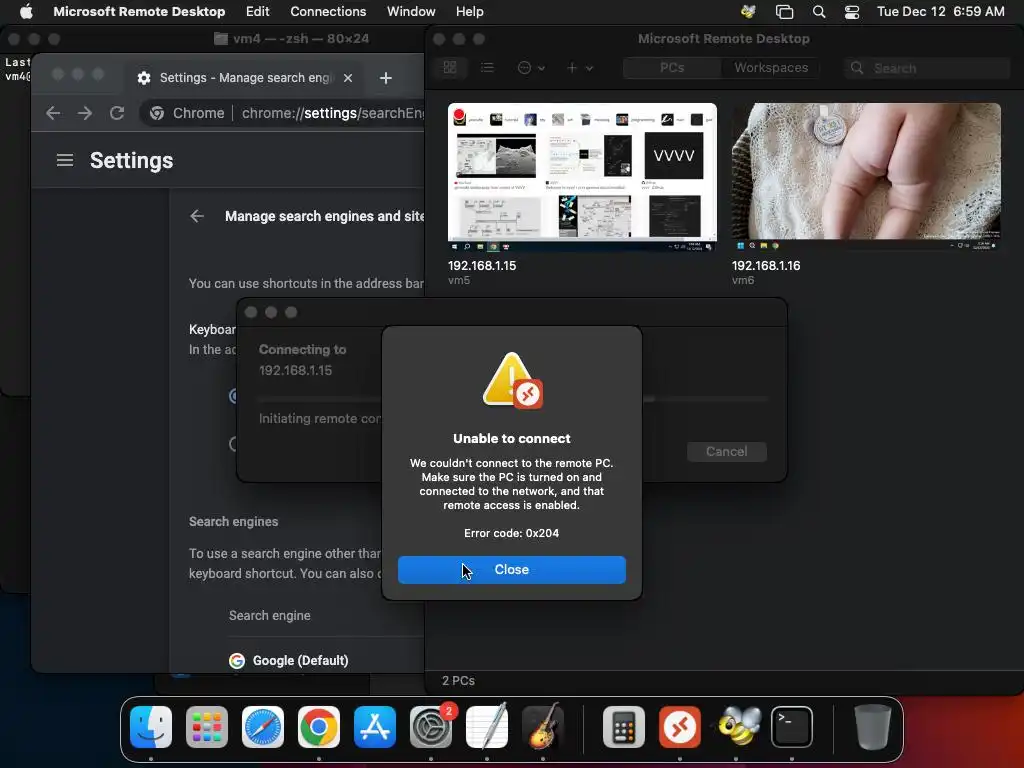Viewport: 1024px width, 768px height.
Task: Switch to list view in Remote Desktop
Action: pyautogui.click(x=487, y=67)
